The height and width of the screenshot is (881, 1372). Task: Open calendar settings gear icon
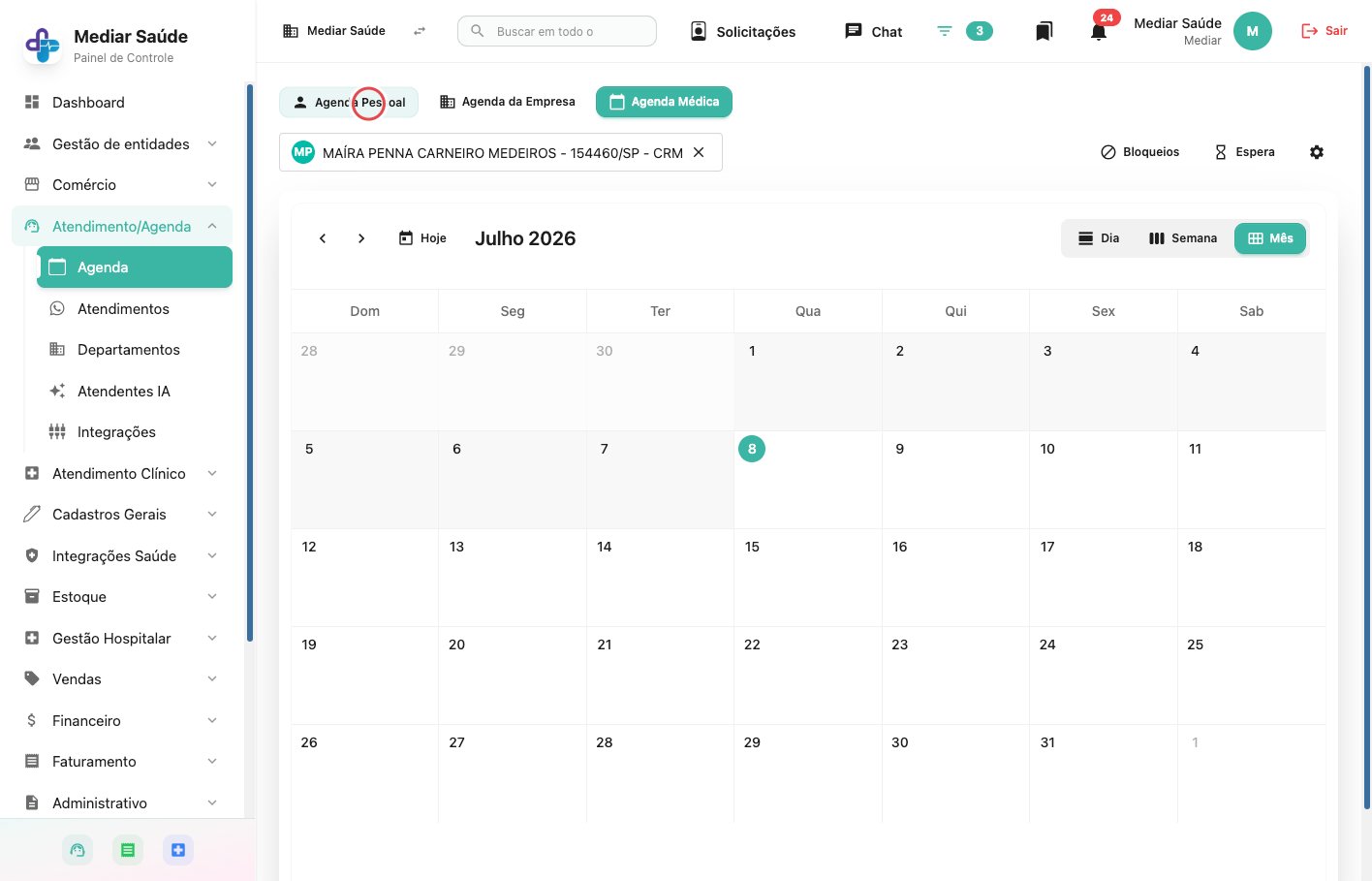(1317, 152)
